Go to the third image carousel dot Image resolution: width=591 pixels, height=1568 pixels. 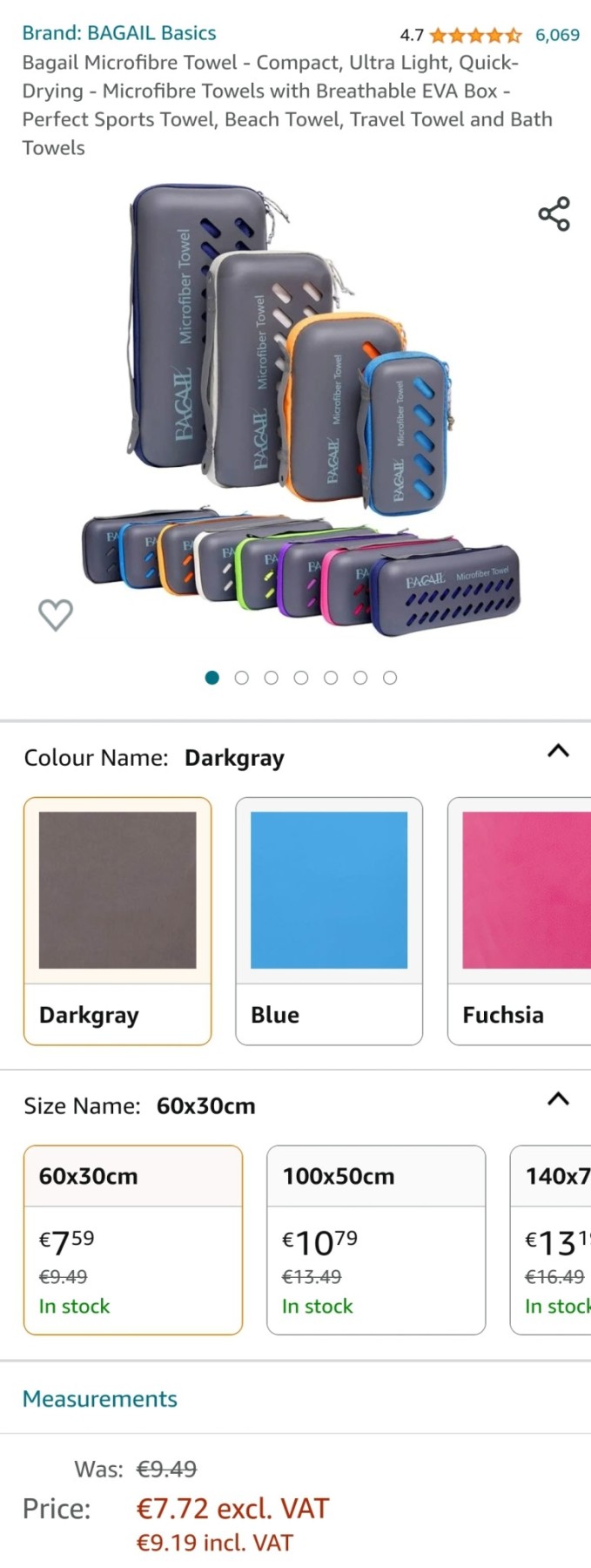pyautogui.click(x=272, y=678)
